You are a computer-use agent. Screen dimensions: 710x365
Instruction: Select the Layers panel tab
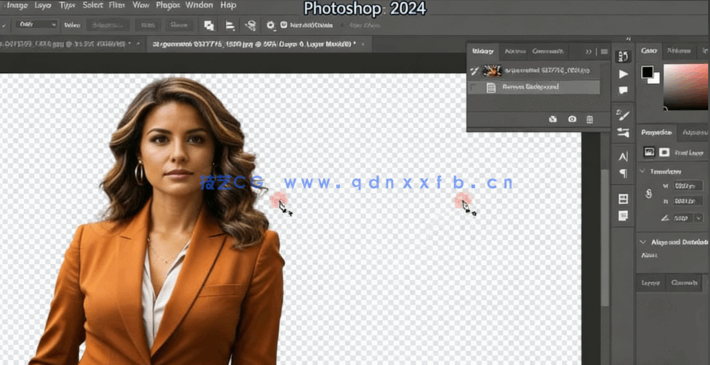coord(651,283)
